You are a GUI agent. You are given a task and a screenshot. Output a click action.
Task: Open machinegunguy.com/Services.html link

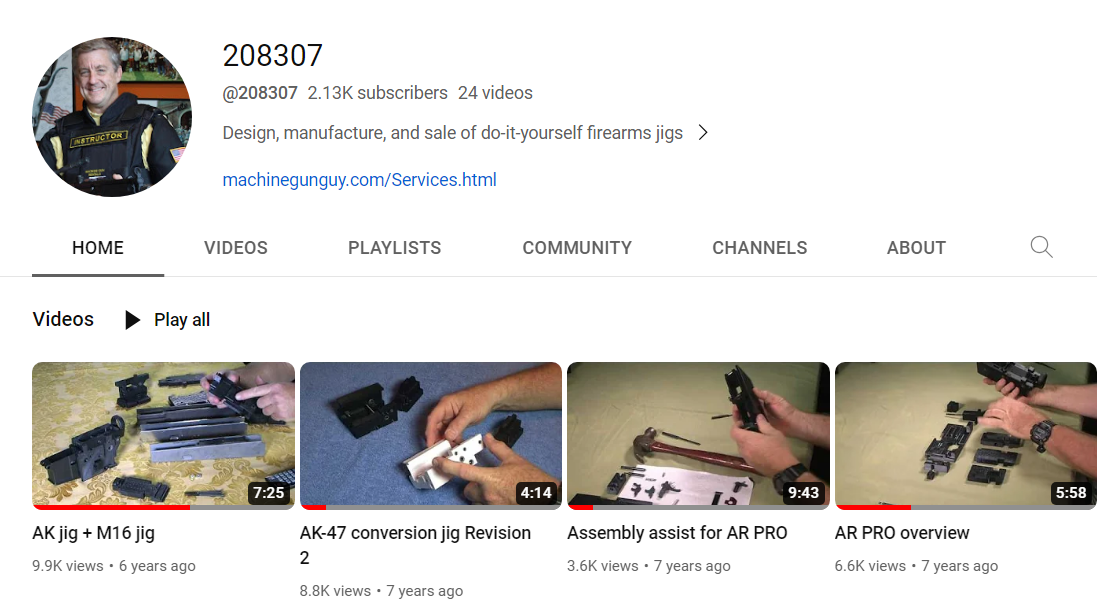[x=360, y=180]
